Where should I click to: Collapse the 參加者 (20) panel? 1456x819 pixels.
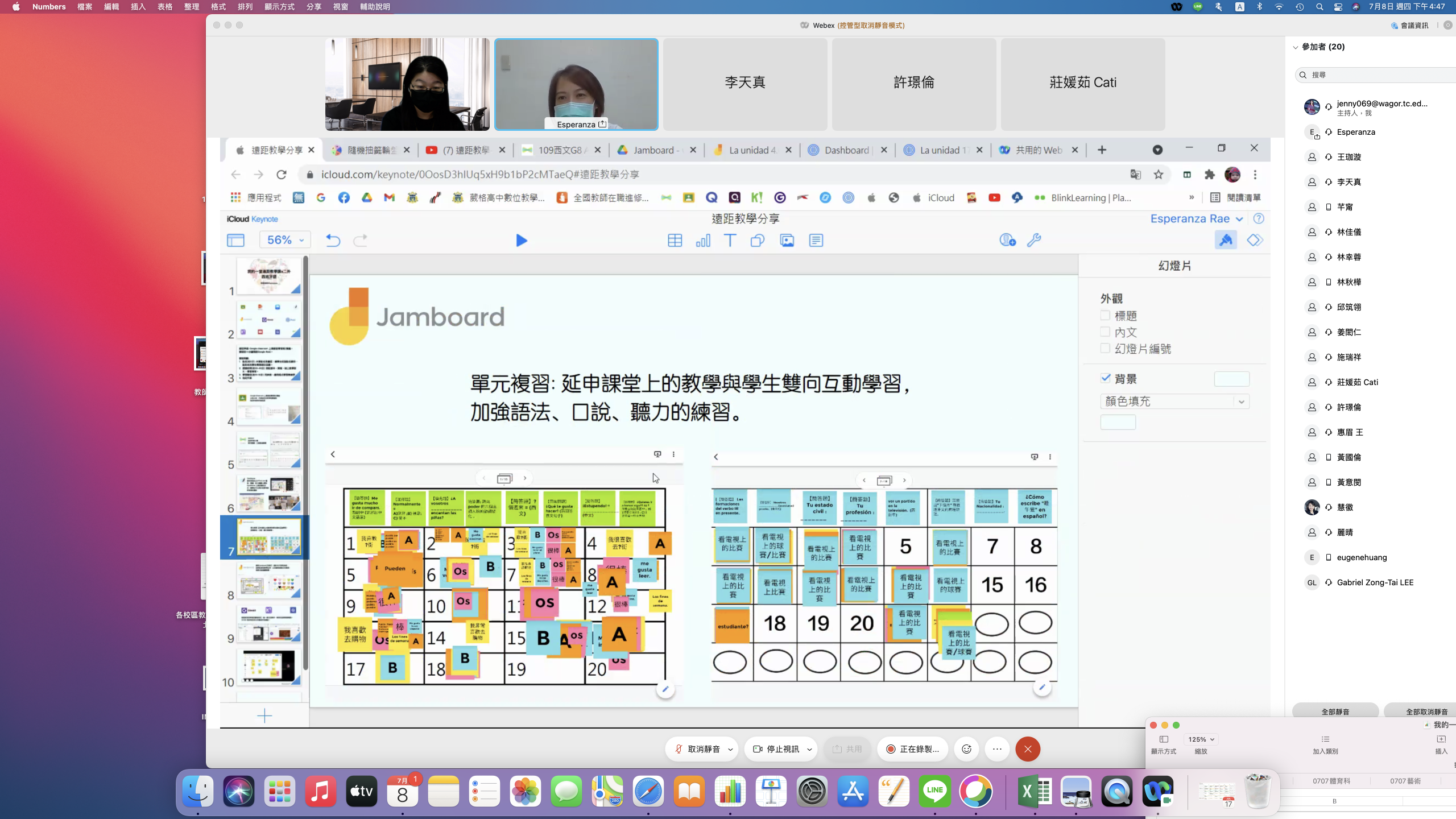pos(1296,47)
